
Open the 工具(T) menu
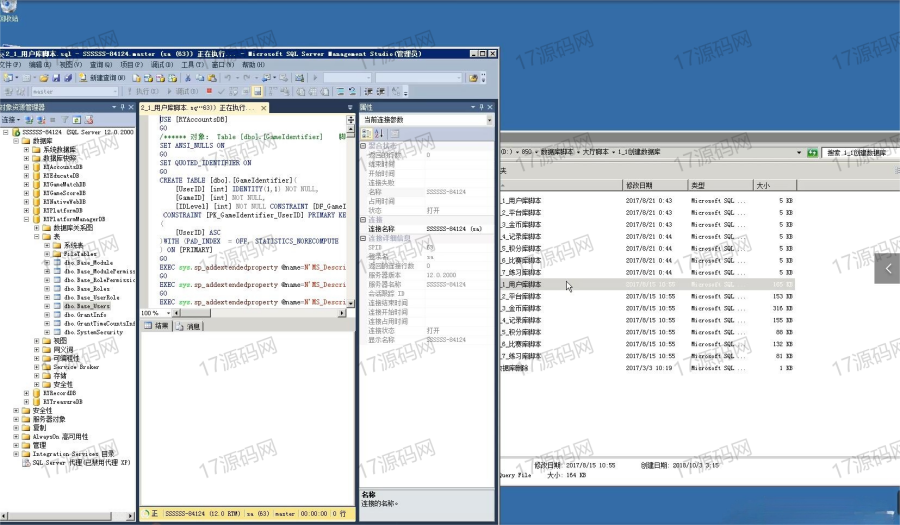point(192,65)
